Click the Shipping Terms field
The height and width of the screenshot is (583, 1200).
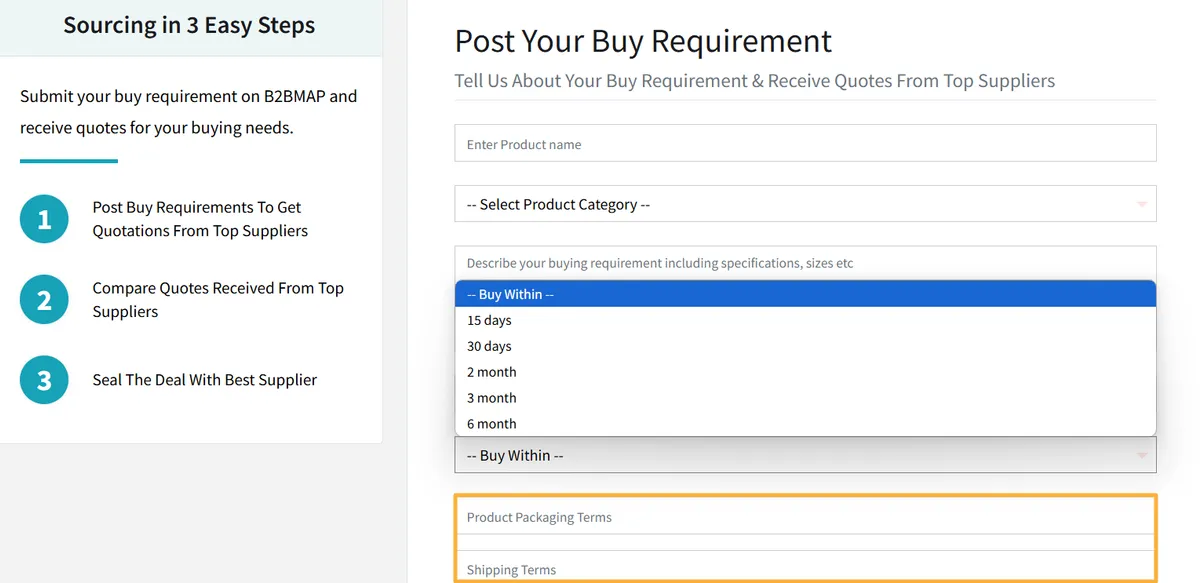point(805,567)
